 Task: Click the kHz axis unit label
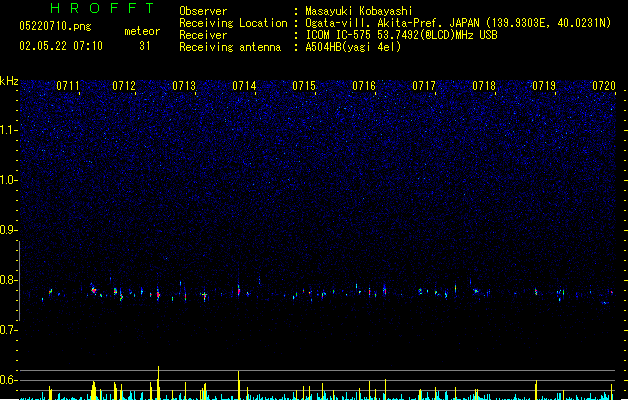[x=9, y=81]
